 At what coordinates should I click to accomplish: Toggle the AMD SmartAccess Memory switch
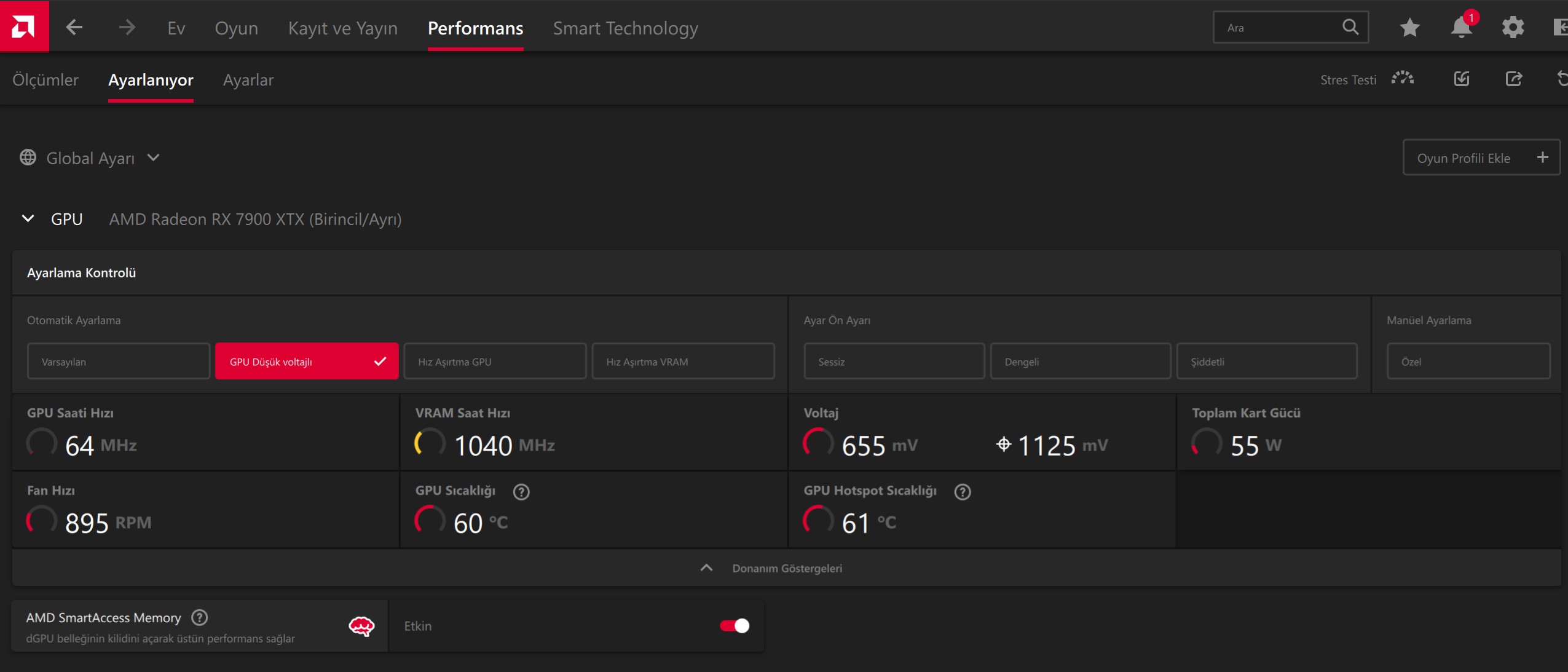click(735, 626)
